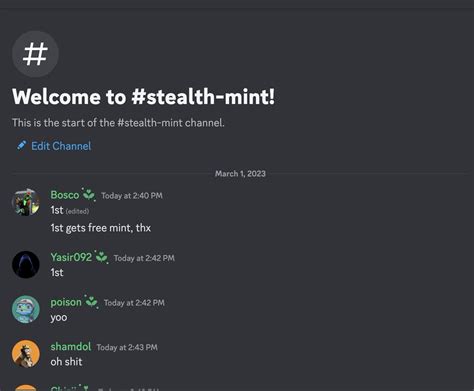Click the shamdol username
The height and width of the screenshot is (391, 474).
point(71,347)
